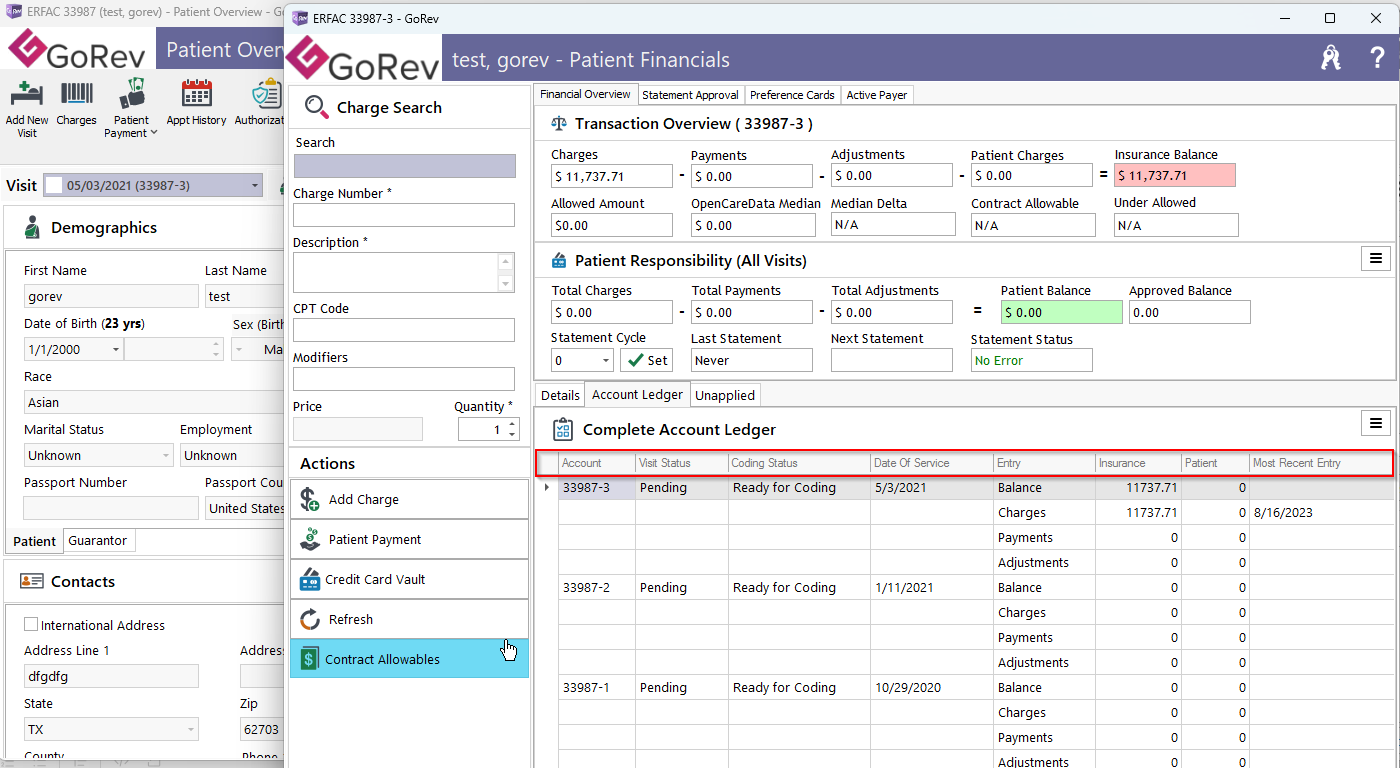The image size is (1400, 768).
Task: Toggle checkbox beside Visit dropdown
Action: click(x=52, y=185)
